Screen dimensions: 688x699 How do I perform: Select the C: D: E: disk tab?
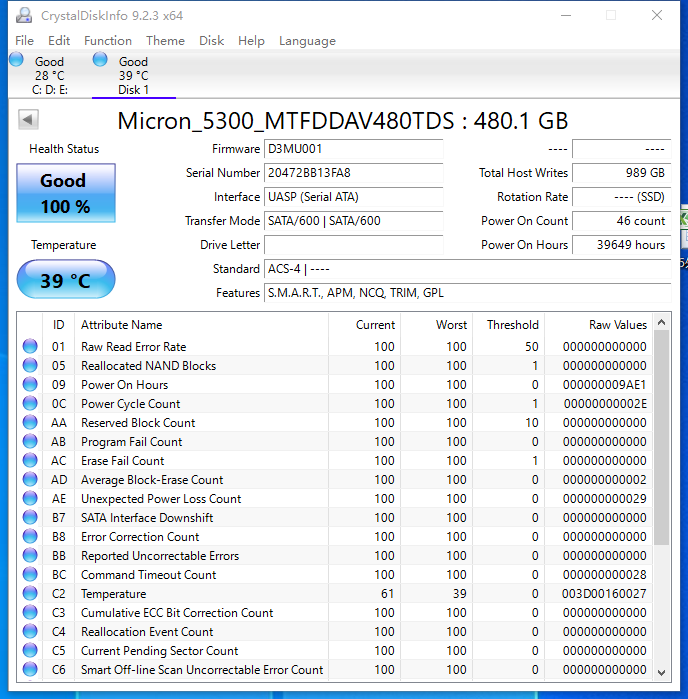49,75
